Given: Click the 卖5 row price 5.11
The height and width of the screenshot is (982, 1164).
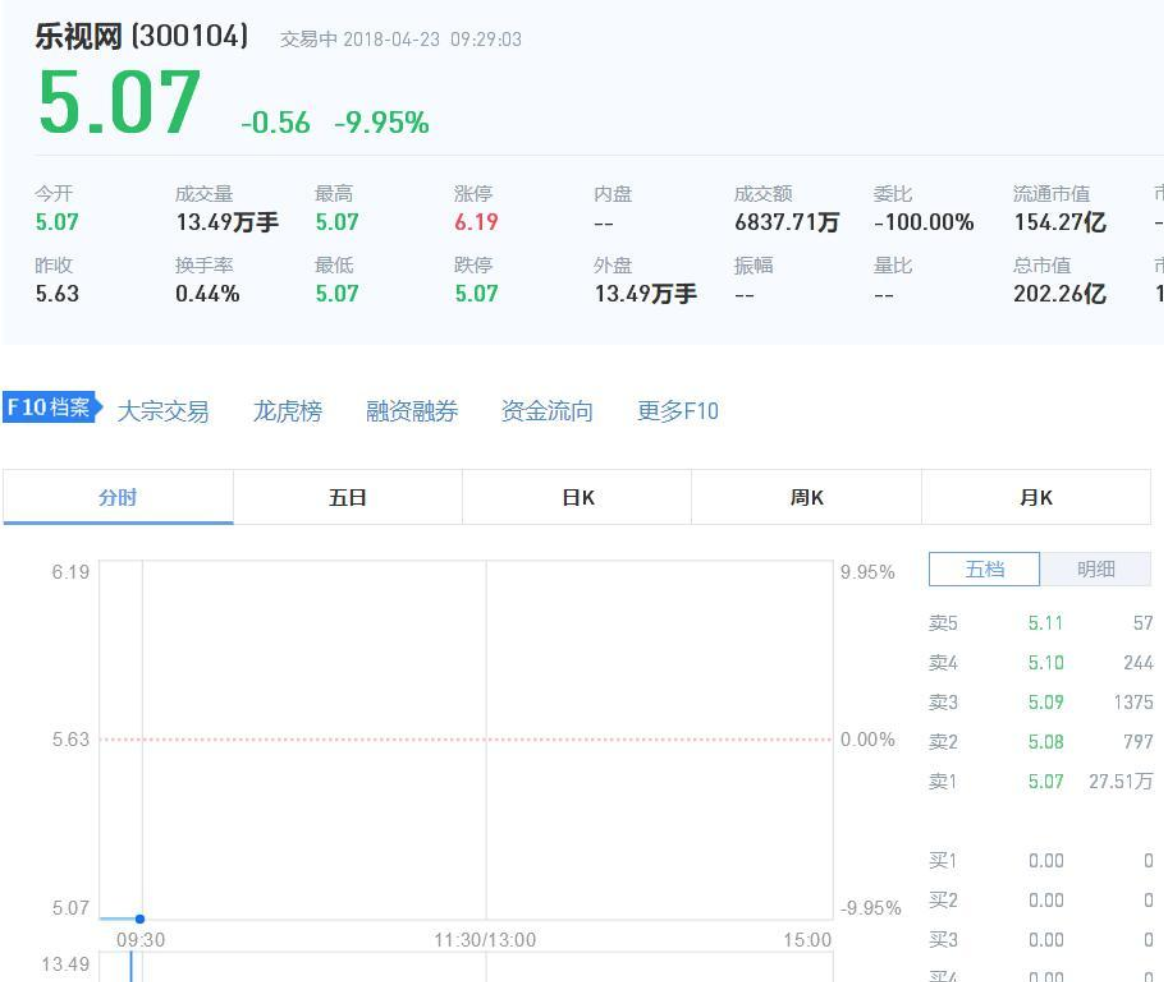Looking at the screenshot, I should click(1045, 623).
